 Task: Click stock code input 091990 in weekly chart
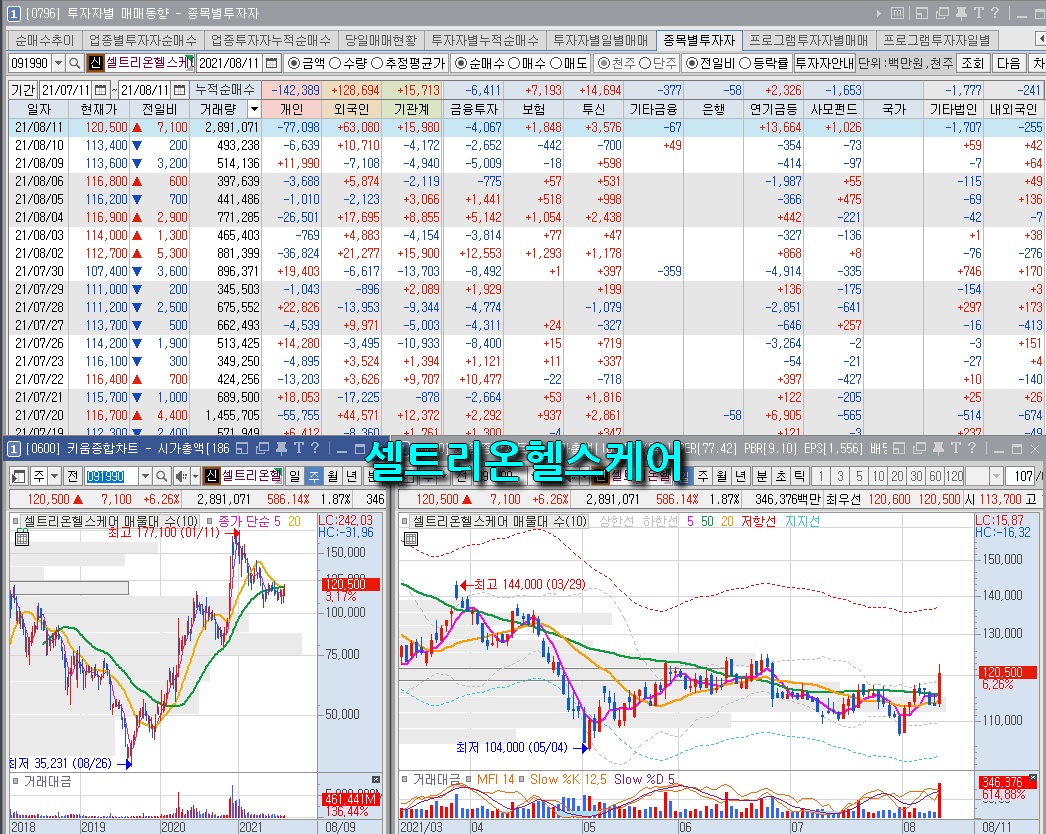(x=111, y=476)
